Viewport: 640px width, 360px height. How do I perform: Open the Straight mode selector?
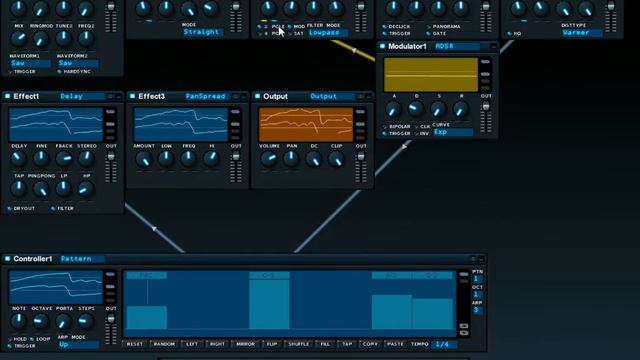click(x=202, y=32)
